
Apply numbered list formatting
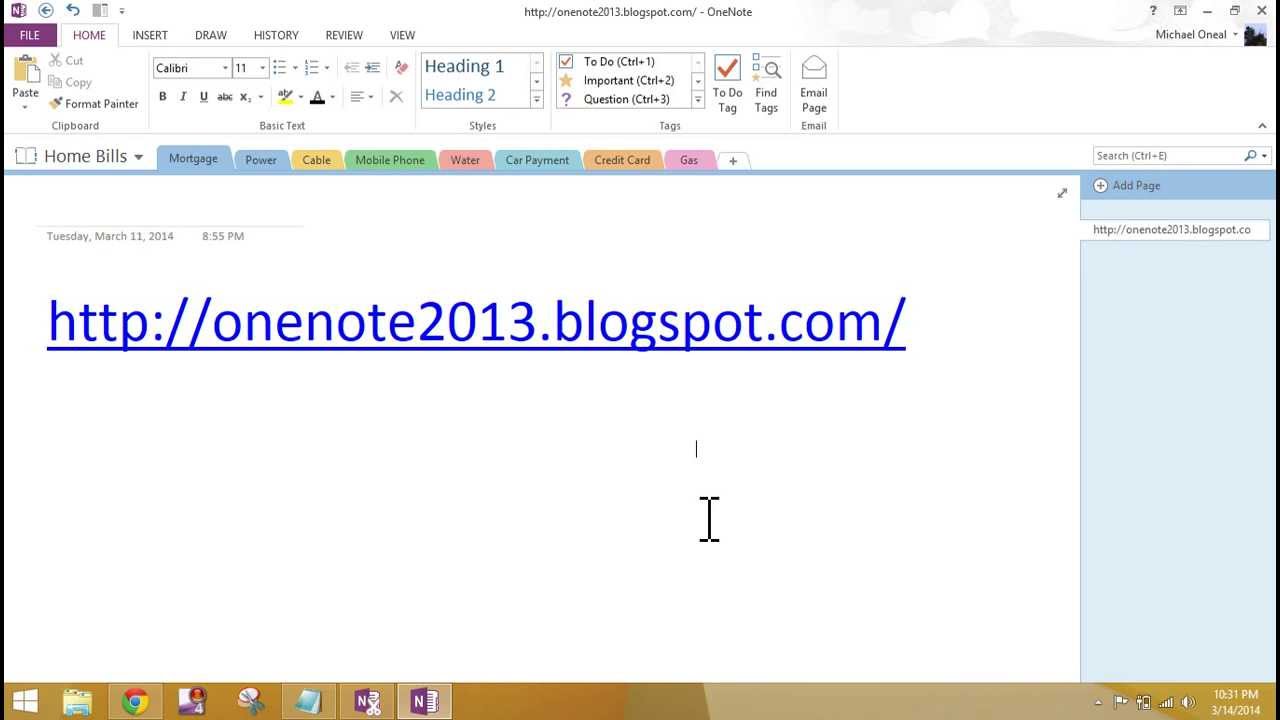coord(312,68)
